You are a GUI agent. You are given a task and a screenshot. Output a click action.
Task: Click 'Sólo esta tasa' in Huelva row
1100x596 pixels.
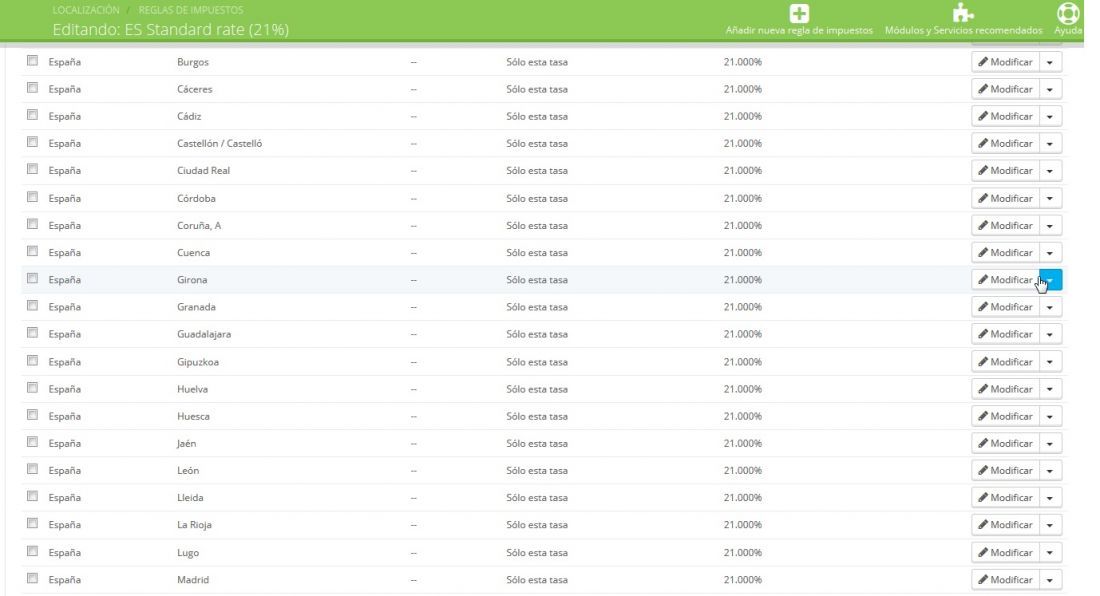coord(537,389)
